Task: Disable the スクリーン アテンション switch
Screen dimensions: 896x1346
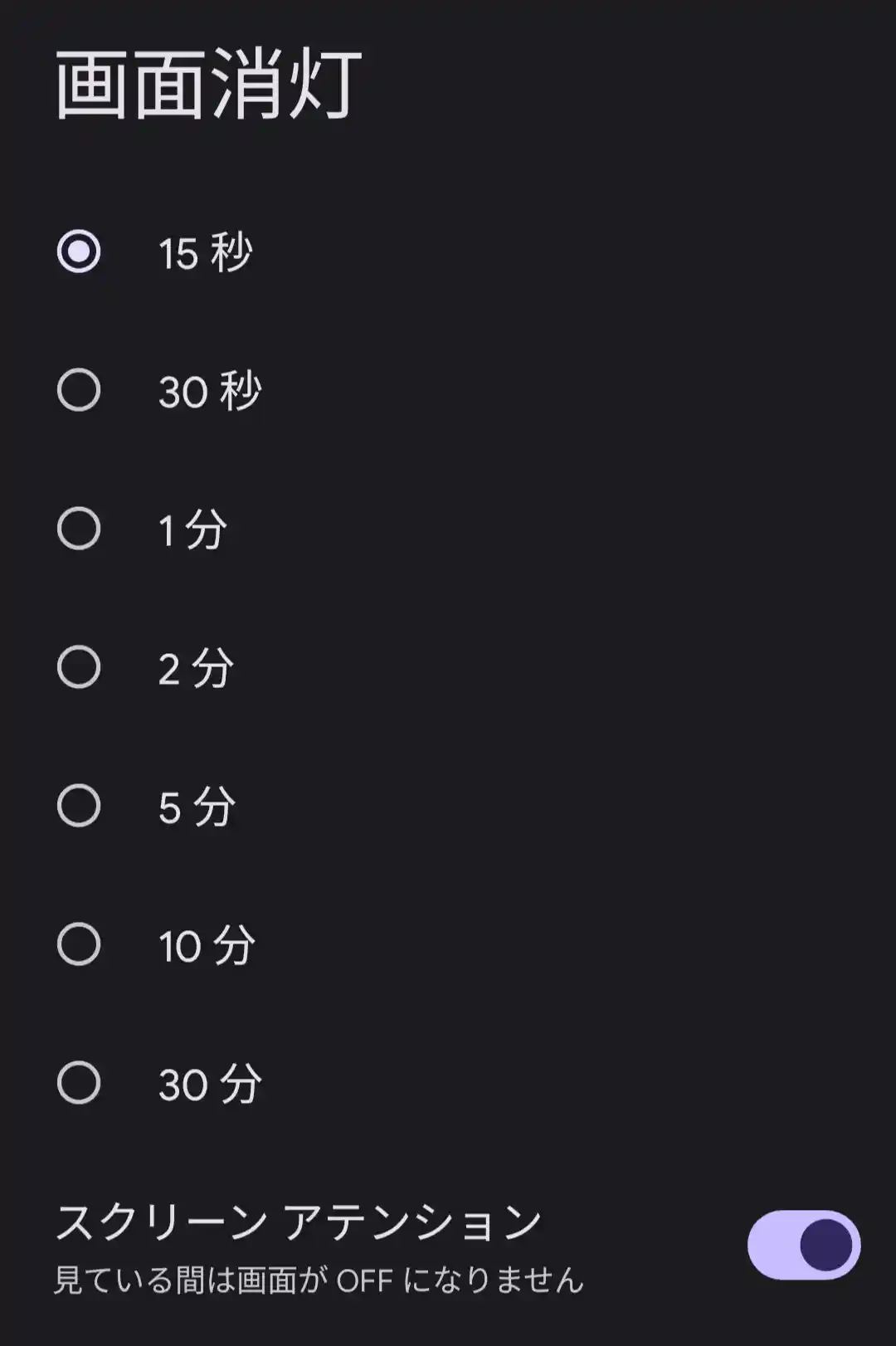Action: (x=803, y=1245)
